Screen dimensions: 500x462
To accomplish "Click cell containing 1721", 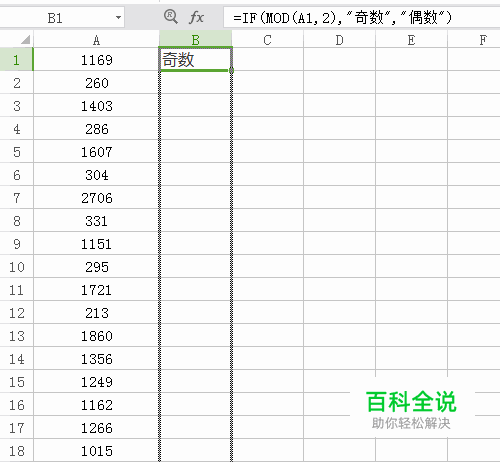I will pyautogui.click(x=96, y=289).
